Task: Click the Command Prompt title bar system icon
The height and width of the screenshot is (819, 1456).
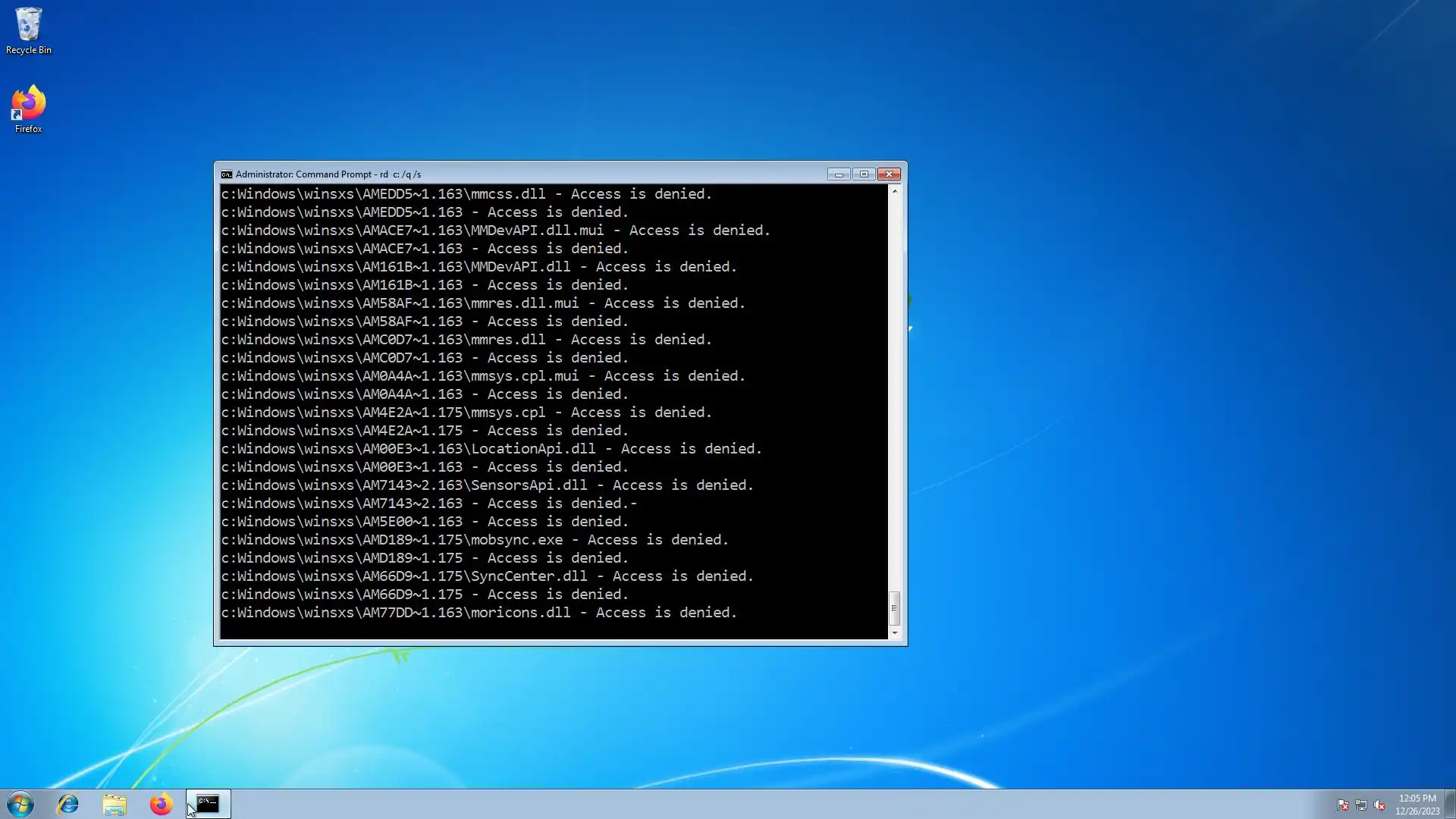Action: click(x=226, y=174)
